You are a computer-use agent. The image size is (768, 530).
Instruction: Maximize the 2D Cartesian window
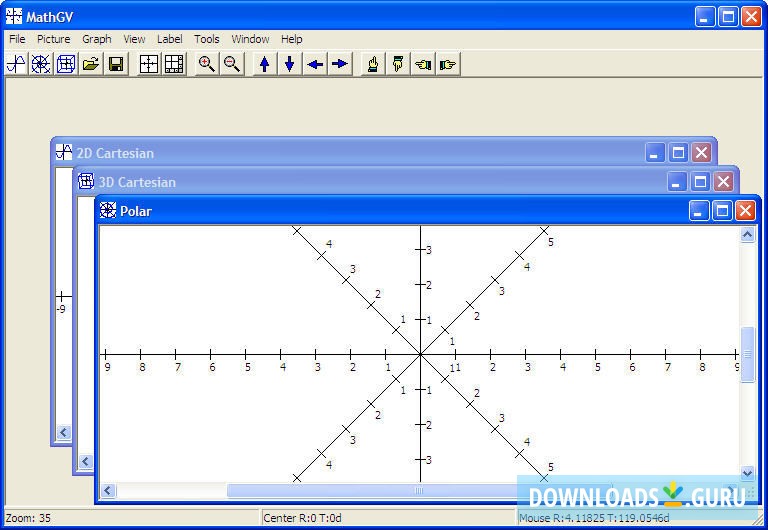(678, 153)
